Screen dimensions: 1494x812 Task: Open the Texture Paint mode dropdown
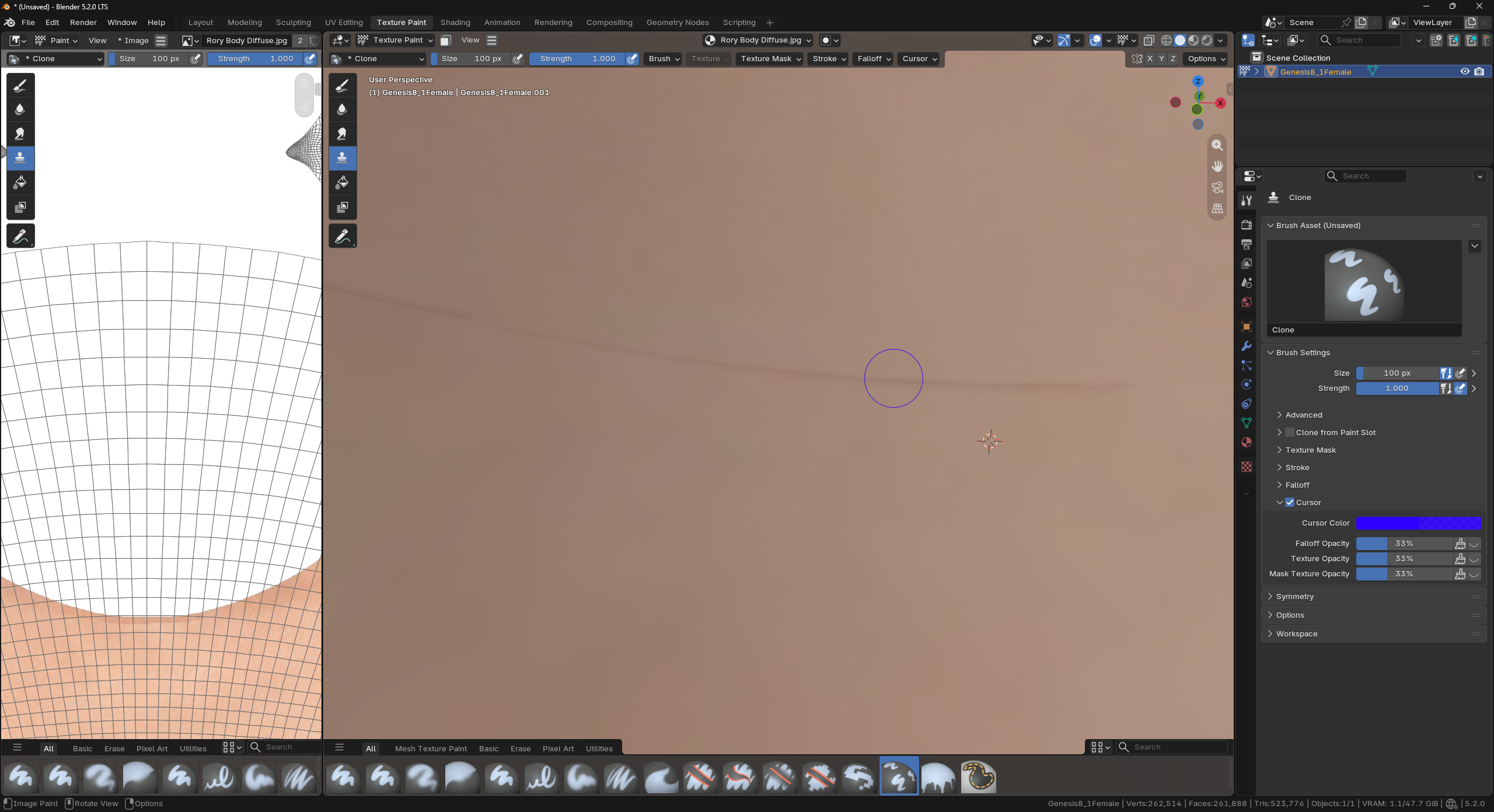pyautogui.click(x=395, y=40)
